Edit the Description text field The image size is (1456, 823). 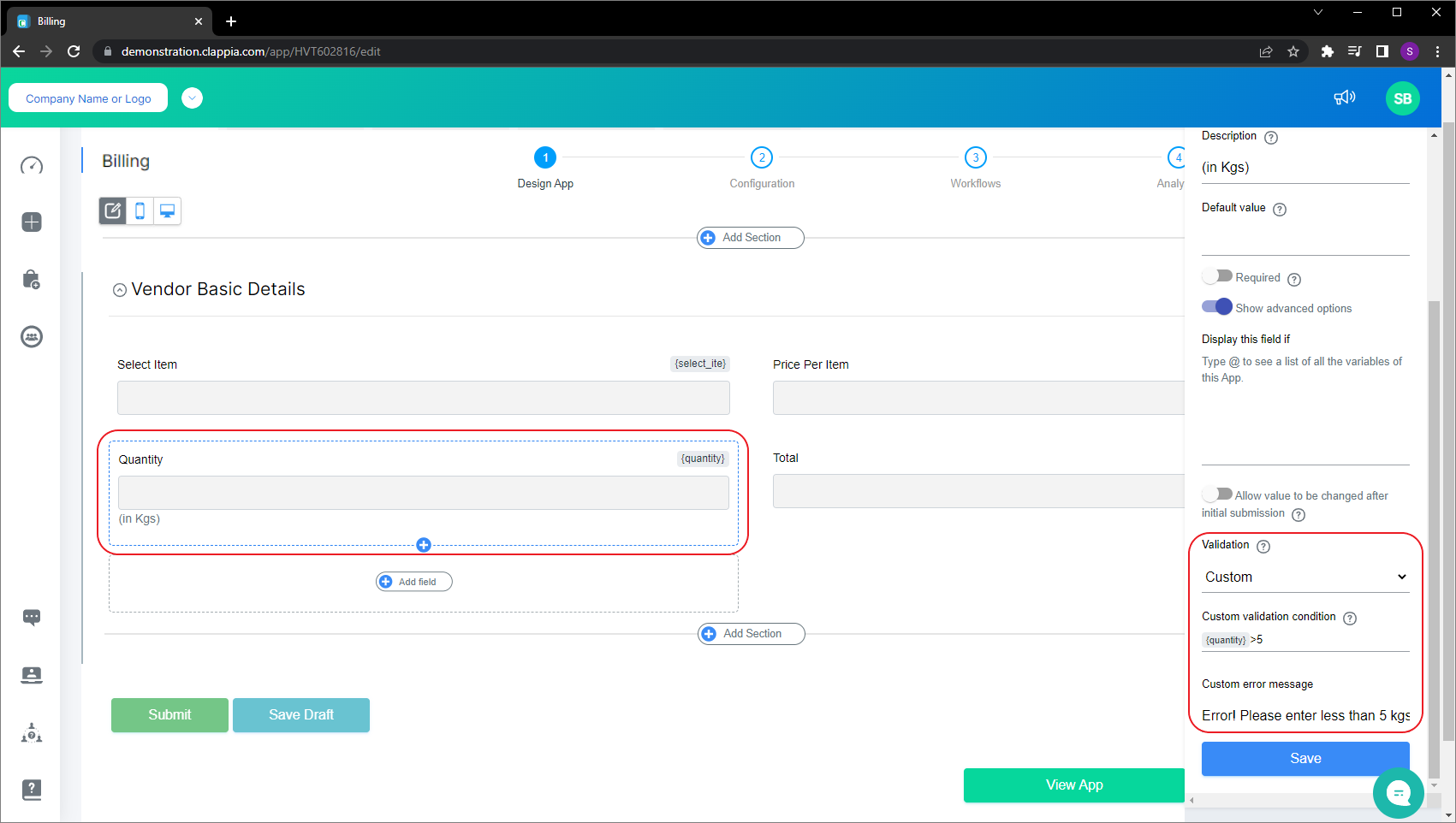click(x=1305, y=168)
